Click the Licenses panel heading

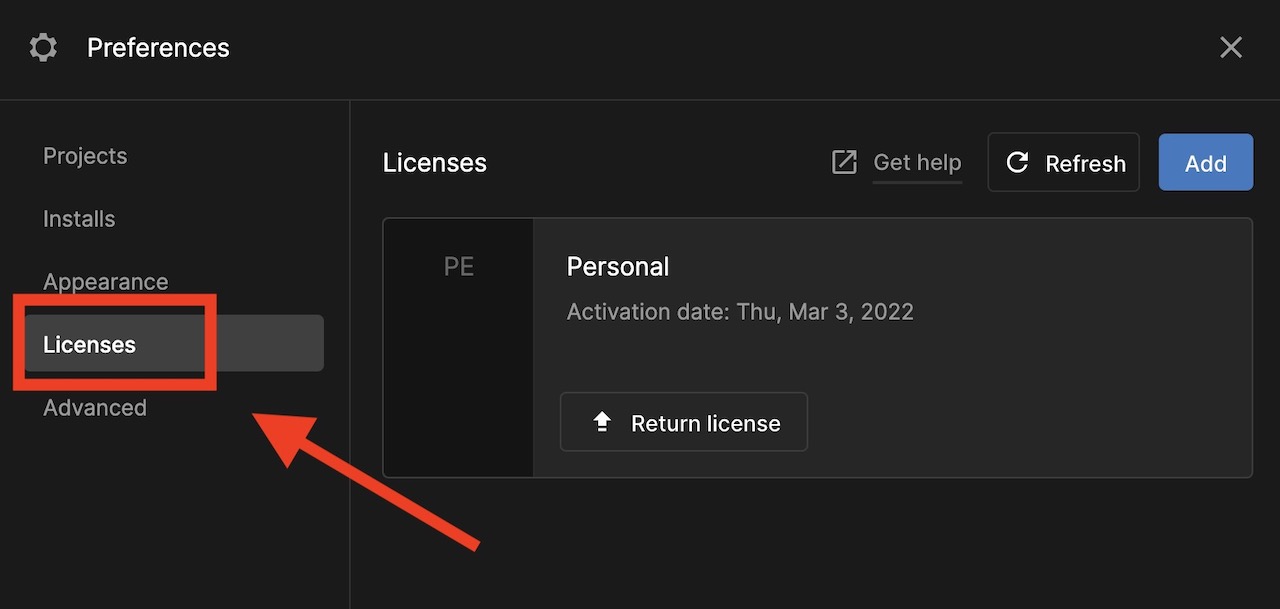(435, 163)
